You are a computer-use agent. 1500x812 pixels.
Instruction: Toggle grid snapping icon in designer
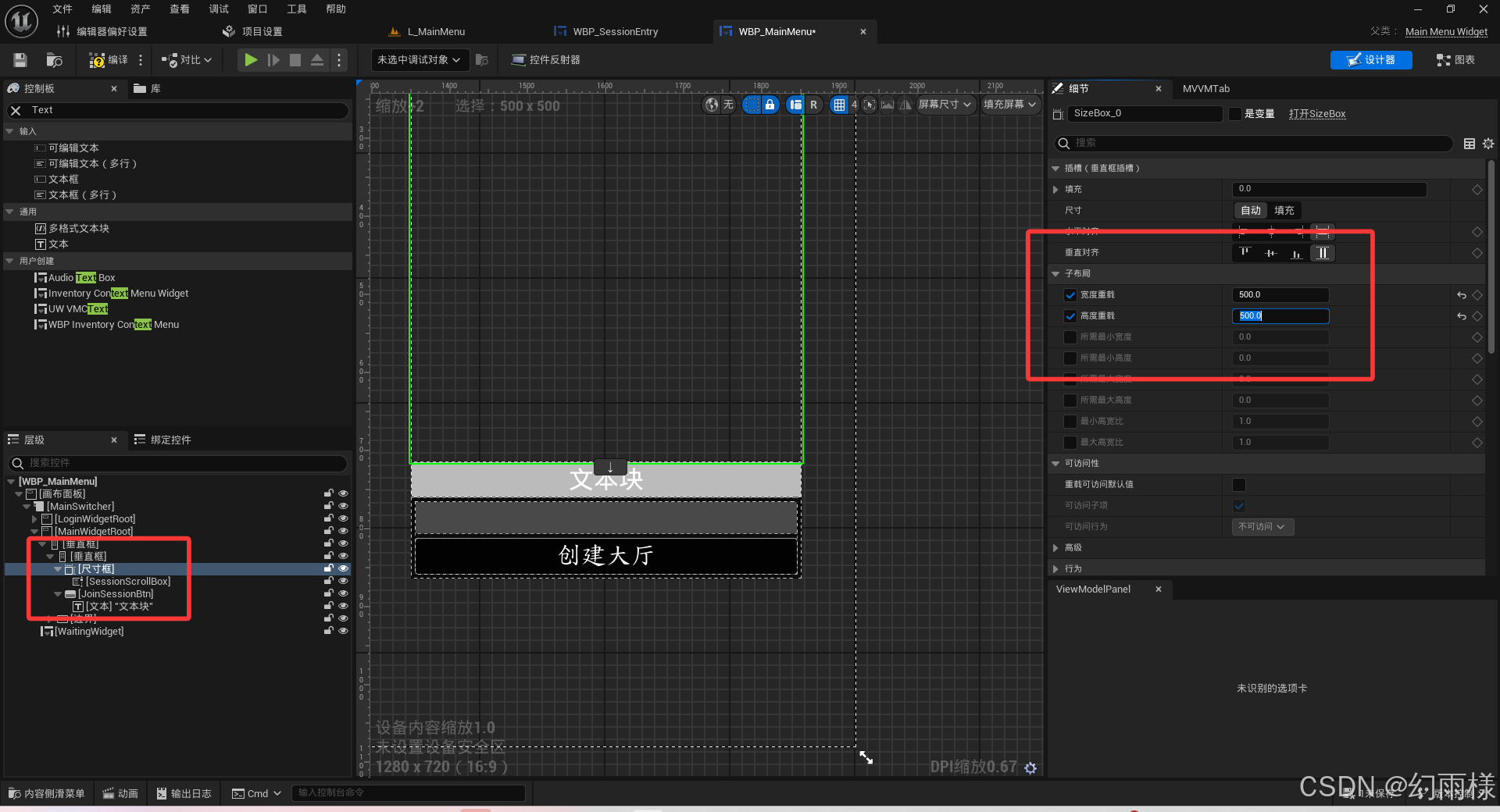pyautogui.click(x=839, y=105)
